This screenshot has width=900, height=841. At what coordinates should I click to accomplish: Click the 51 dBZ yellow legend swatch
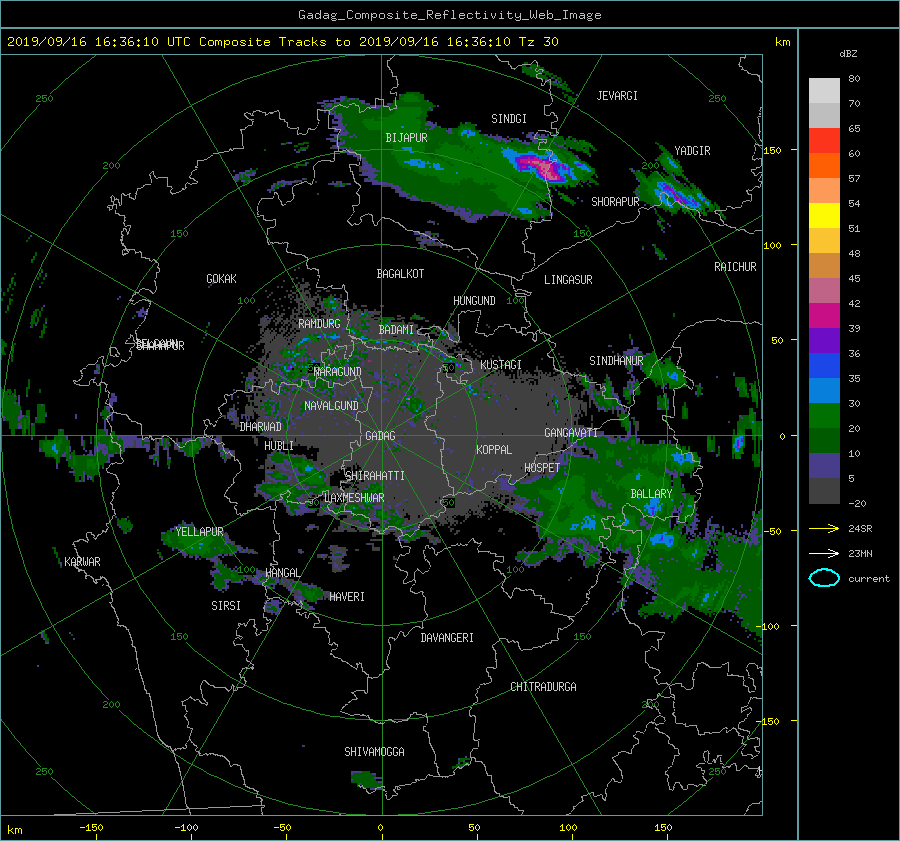coord(824,215)
